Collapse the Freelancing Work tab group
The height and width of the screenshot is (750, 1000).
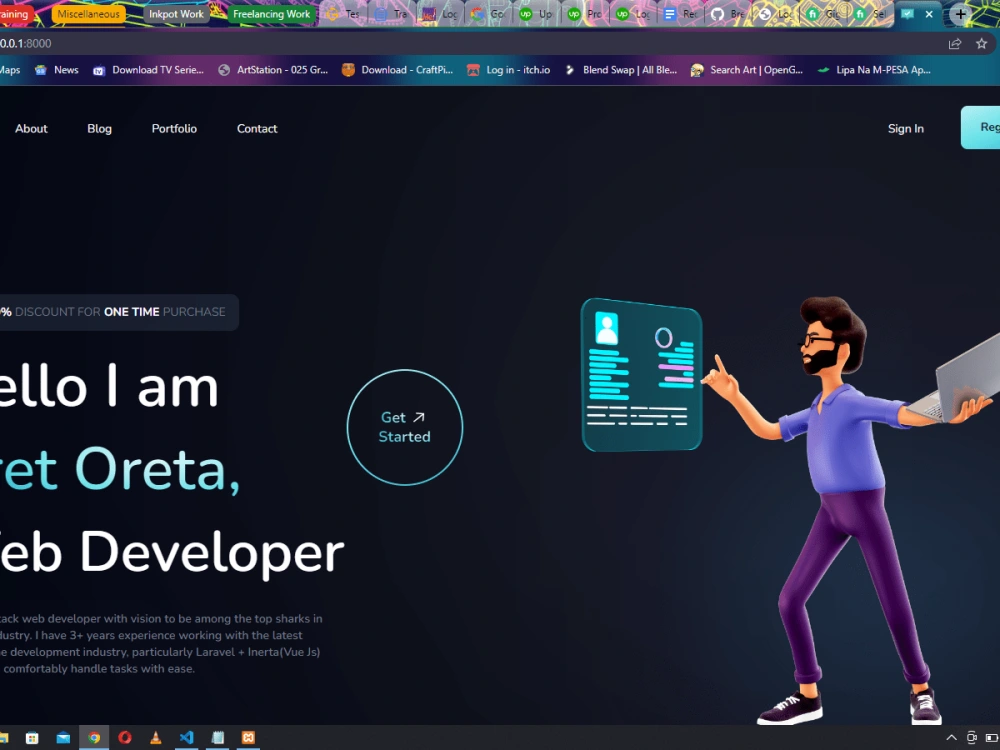pos(271,14)
